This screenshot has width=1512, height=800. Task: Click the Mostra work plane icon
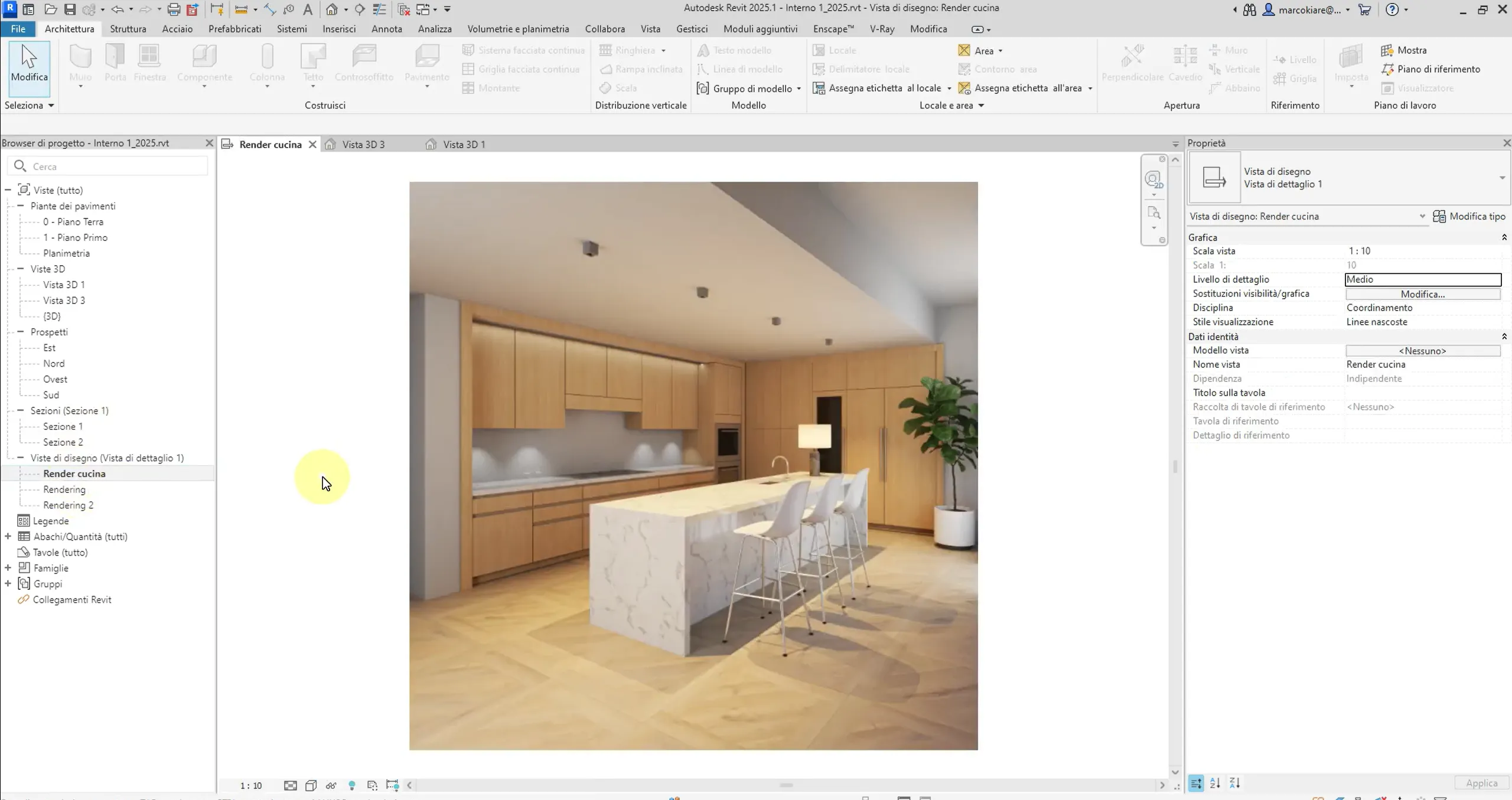click(1387, 50)
